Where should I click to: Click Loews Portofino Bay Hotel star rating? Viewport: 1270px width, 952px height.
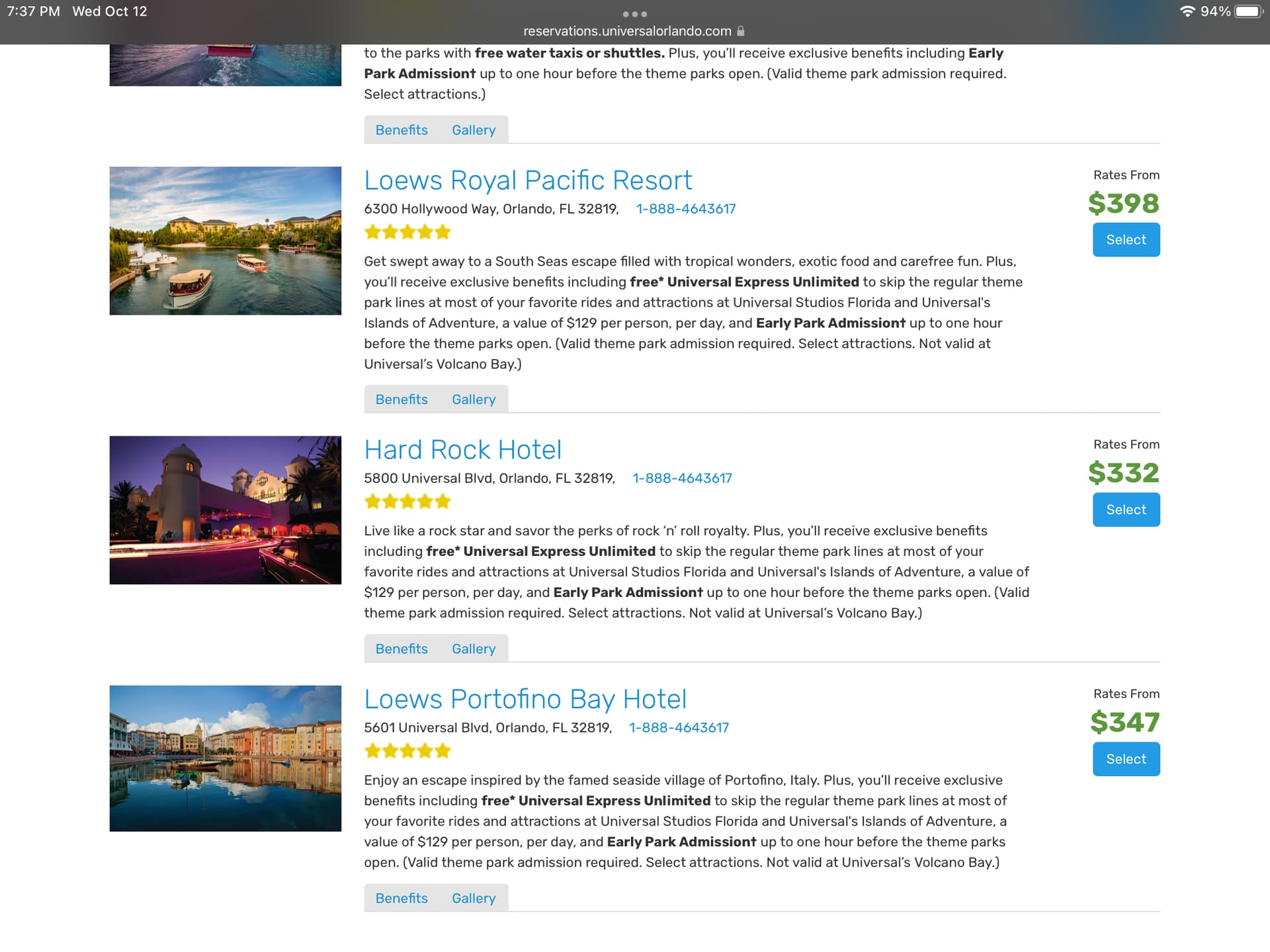click(407, 751)
